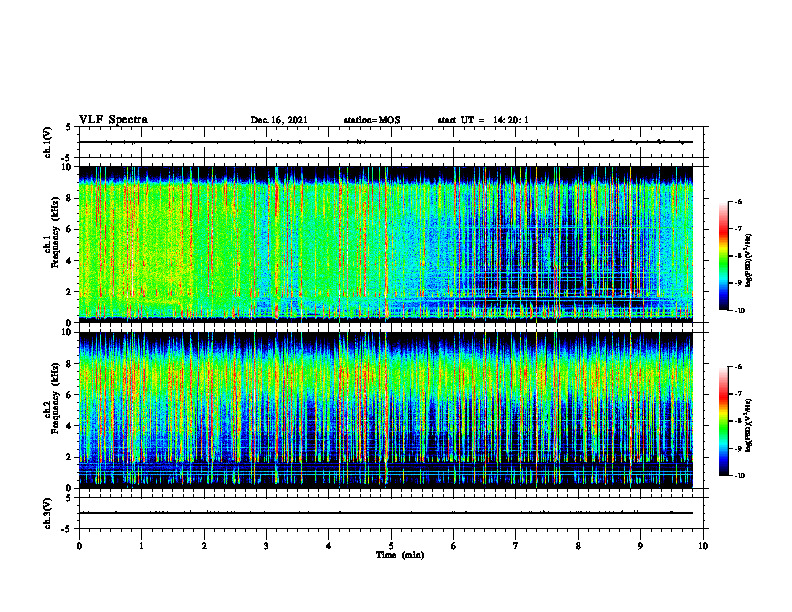This screenshot has width=792, height=612.
Task: Click the ch.2 color bar PSD unit label
Action: 749,425
